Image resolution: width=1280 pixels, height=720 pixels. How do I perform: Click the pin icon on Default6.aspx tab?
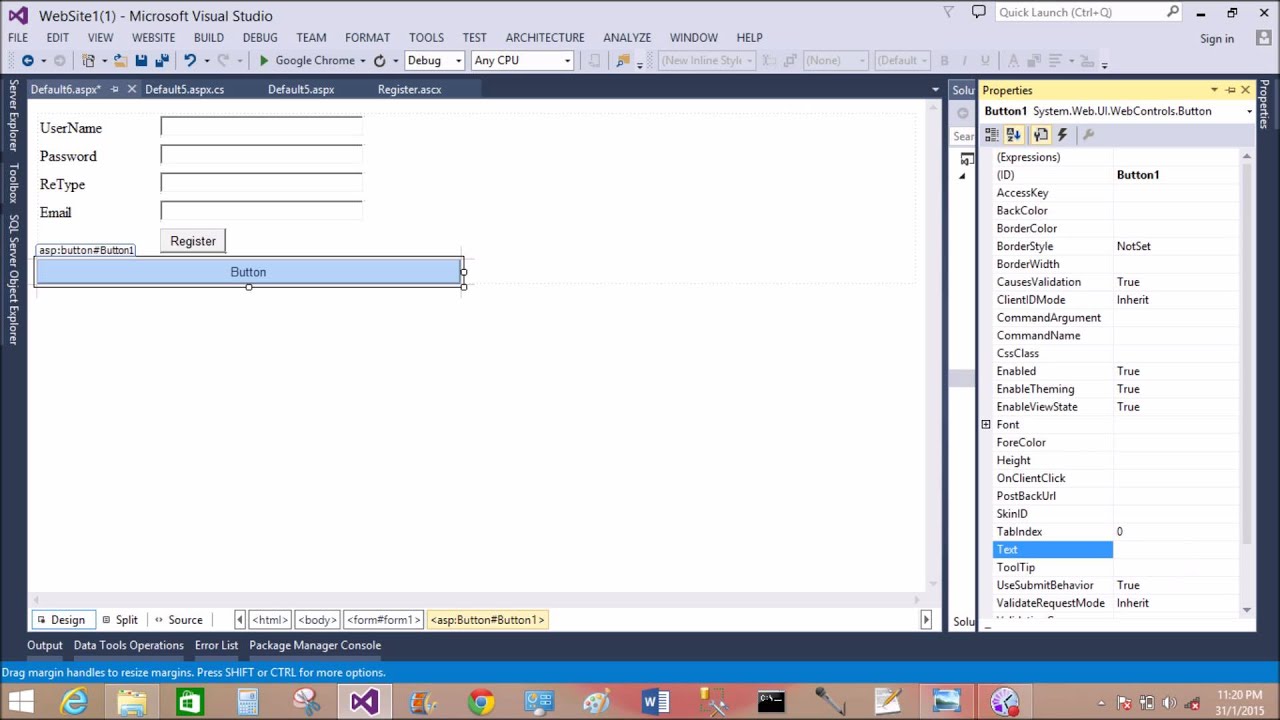(x=114, y=89)
